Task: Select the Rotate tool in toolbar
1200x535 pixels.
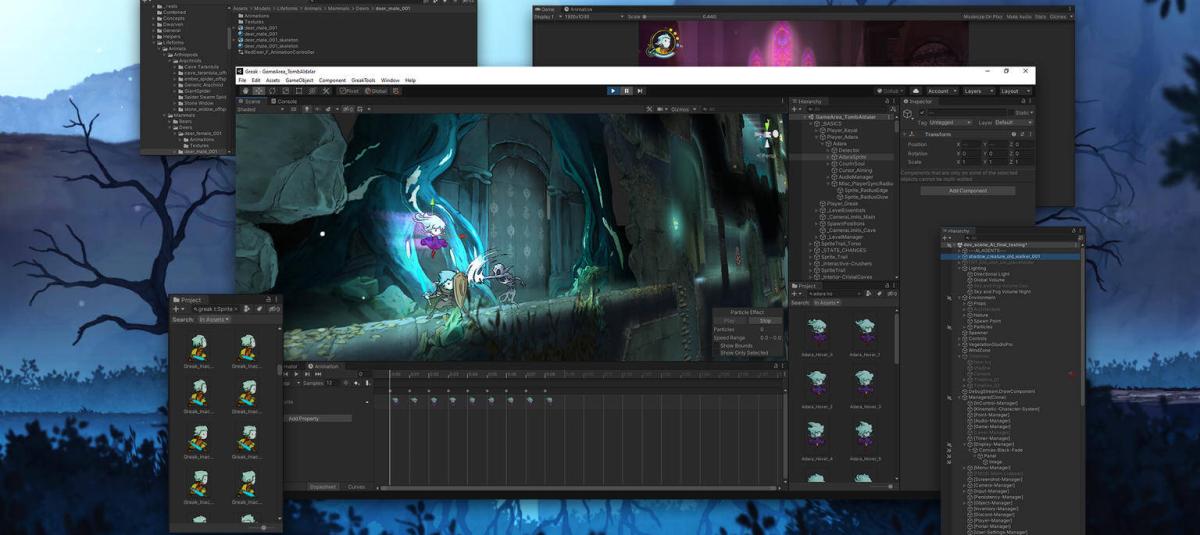Action: tap(271, 91)
